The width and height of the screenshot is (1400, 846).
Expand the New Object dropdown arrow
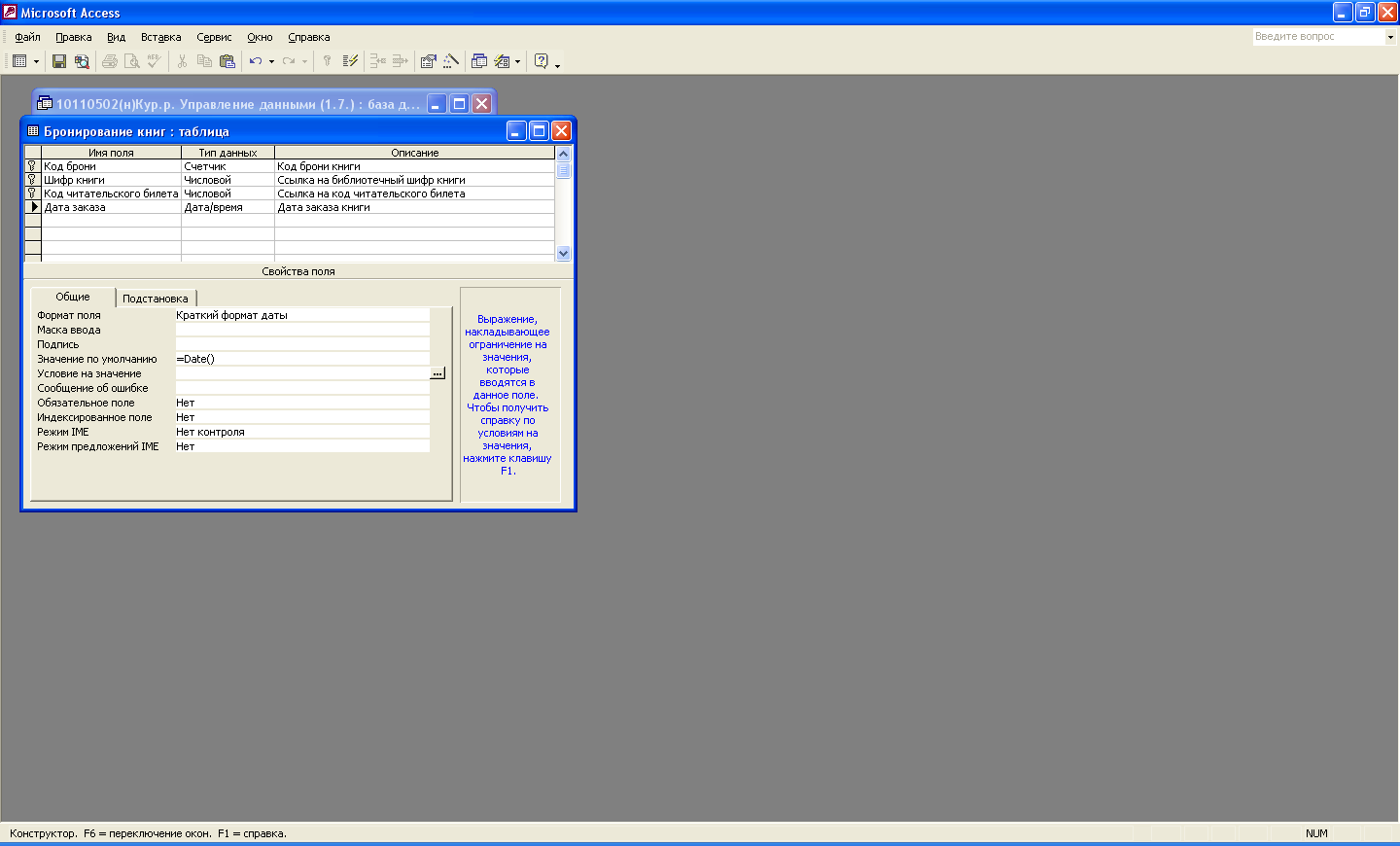coord(517,61)
